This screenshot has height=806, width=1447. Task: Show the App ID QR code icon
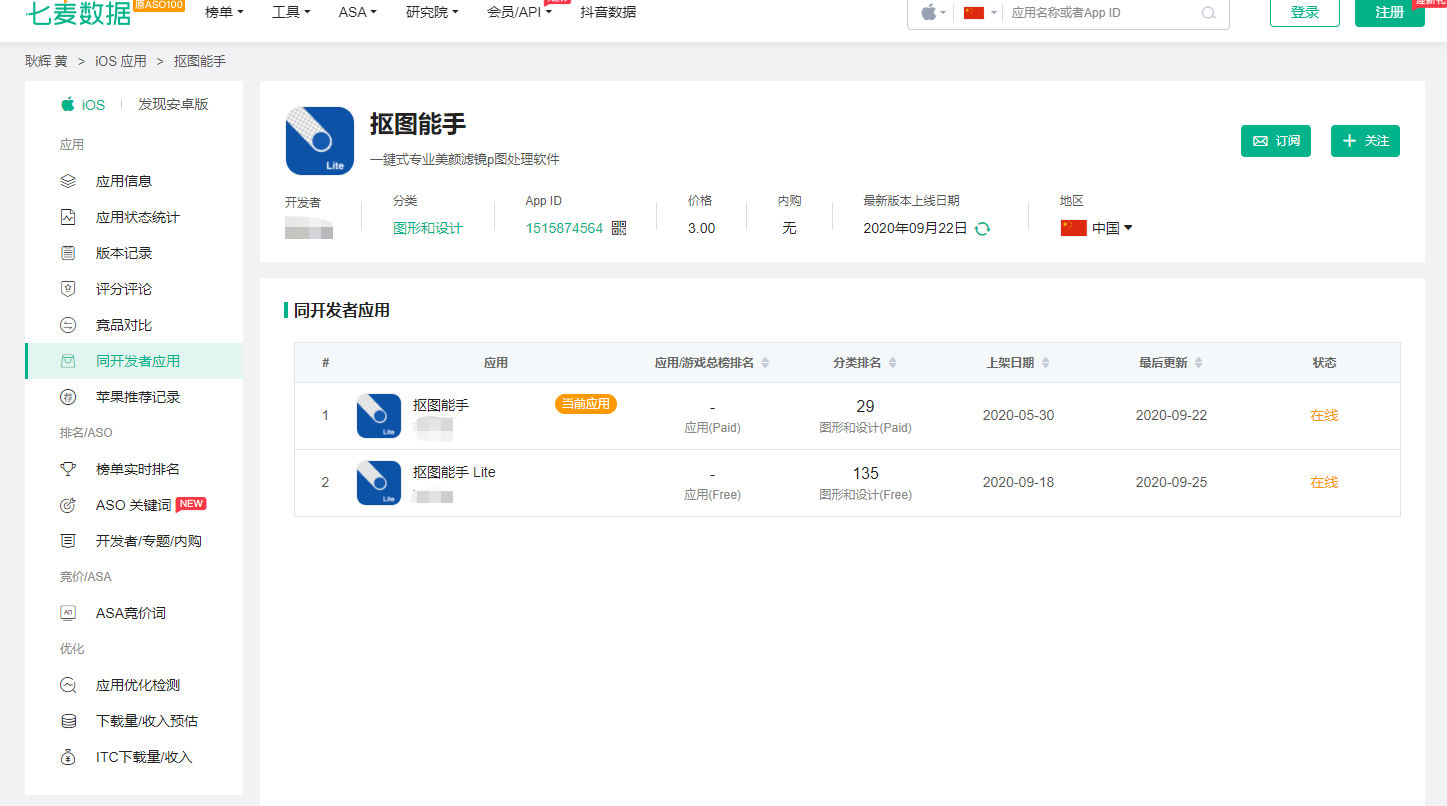[x=619, y=228]
